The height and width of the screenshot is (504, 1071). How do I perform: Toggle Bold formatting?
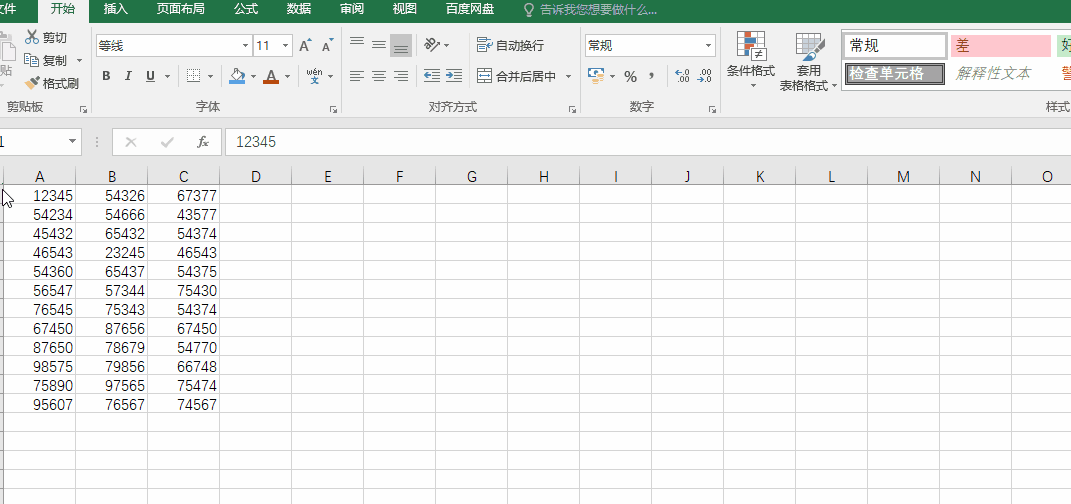[x=106, y=76]
